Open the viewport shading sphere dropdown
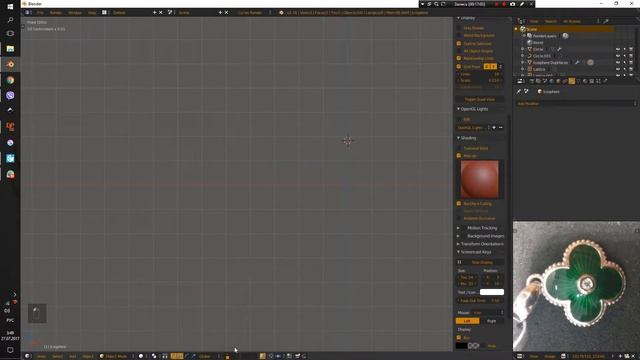 142,356
